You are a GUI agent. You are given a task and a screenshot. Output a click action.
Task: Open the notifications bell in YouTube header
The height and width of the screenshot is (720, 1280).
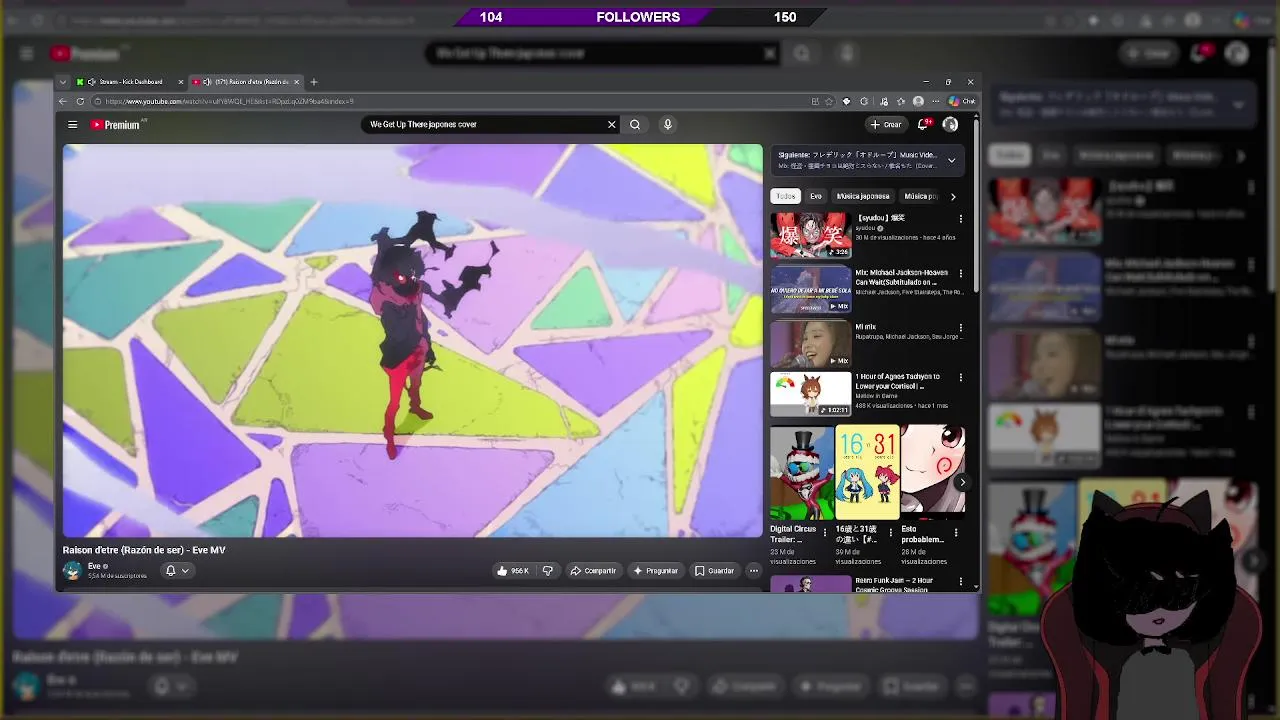(924, 125)
